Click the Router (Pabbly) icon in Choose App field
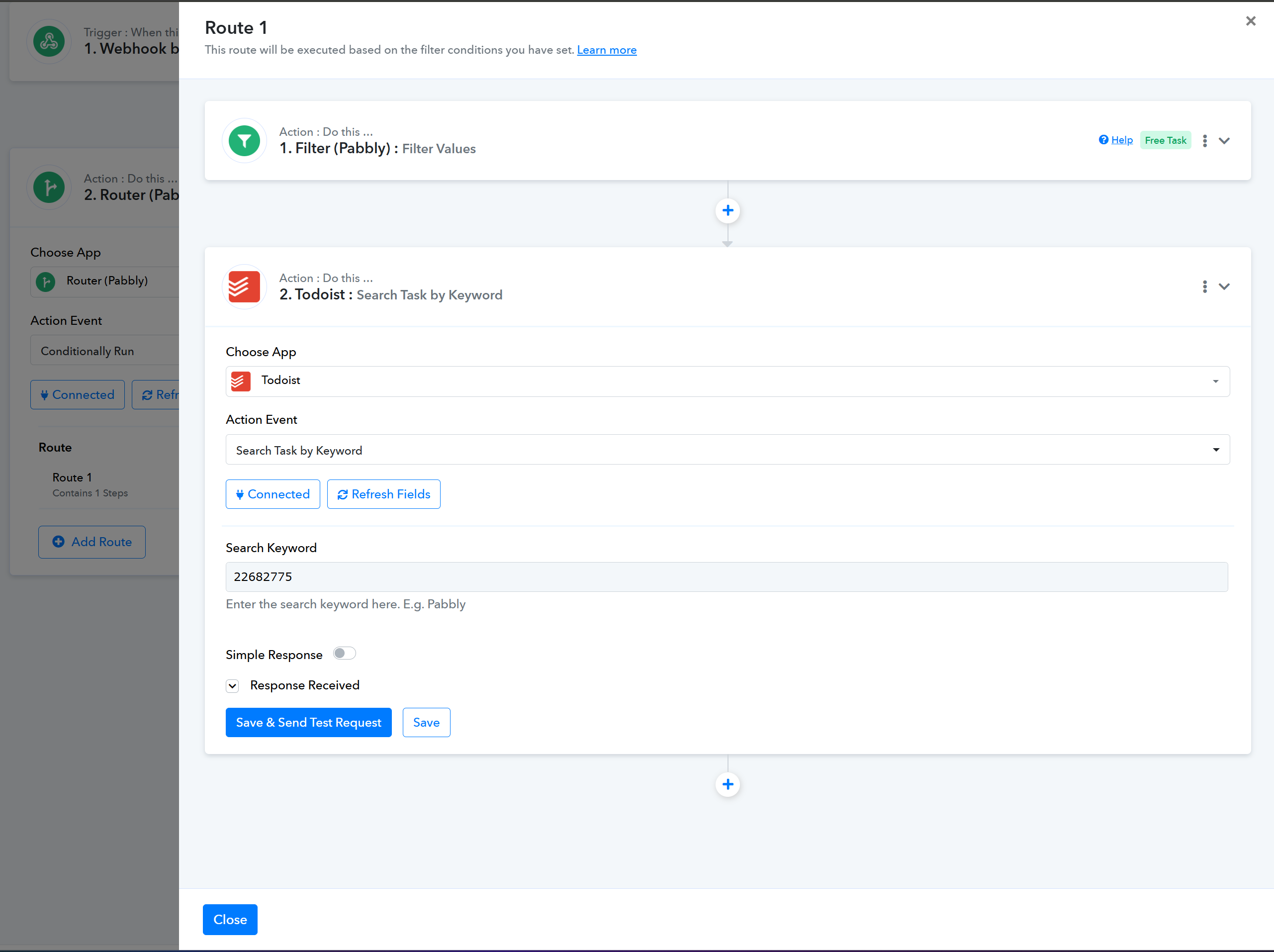This screenshot has height=952, width=1274. (46, 282)
